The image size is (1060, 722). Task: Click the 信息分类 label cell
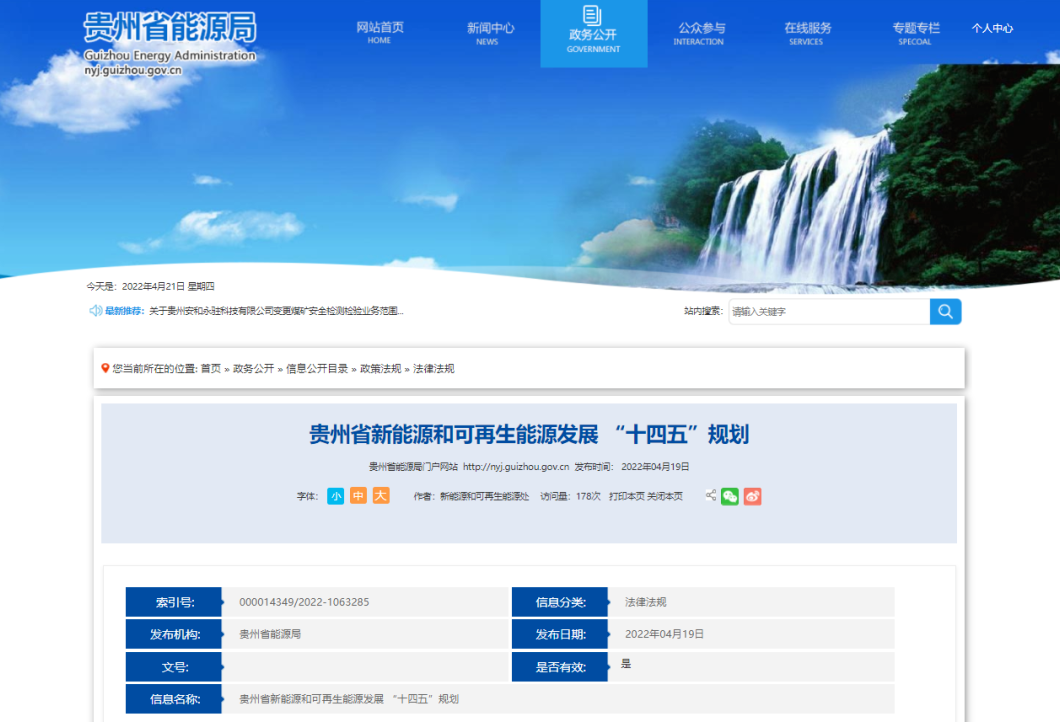pos(560,602)
